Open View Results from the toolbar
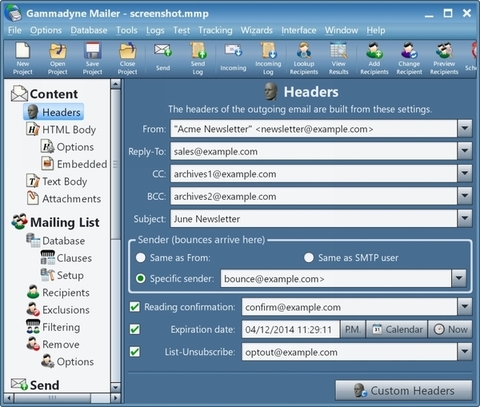Screen dimensions: 480x407 338,58
